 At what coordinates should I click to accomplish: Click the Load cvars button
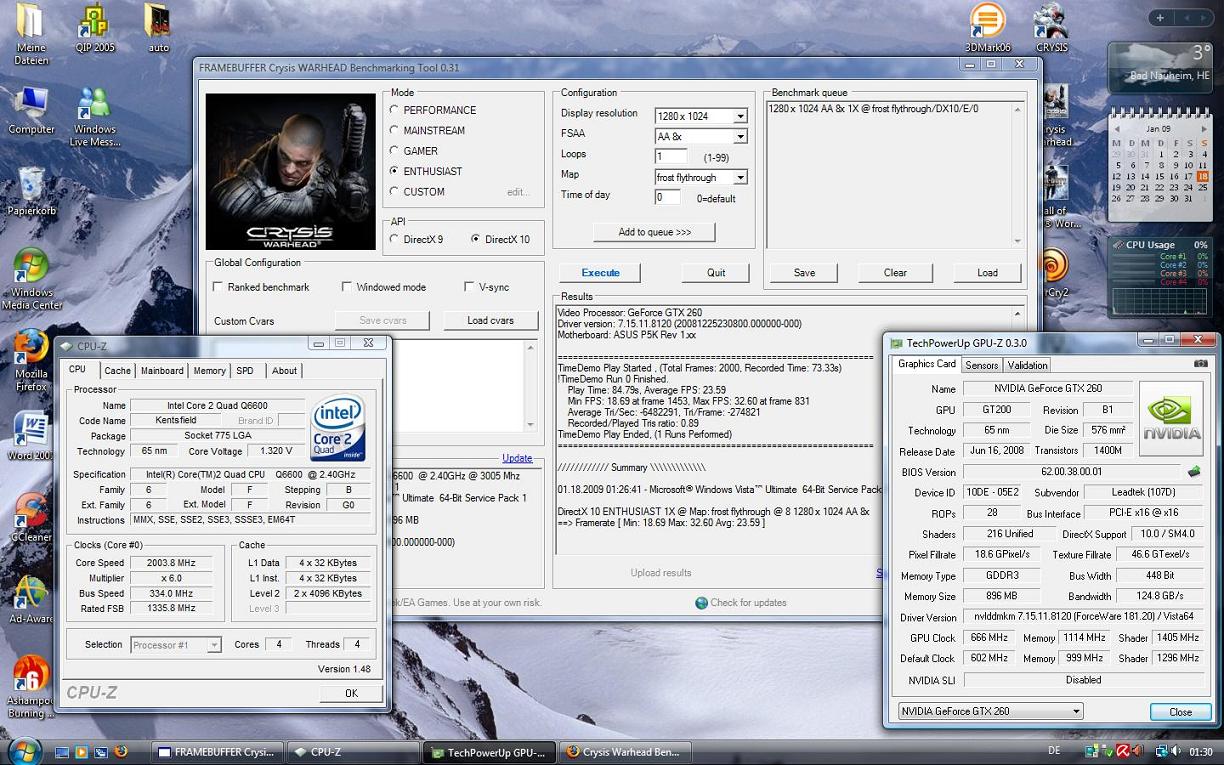coord(490,320)
